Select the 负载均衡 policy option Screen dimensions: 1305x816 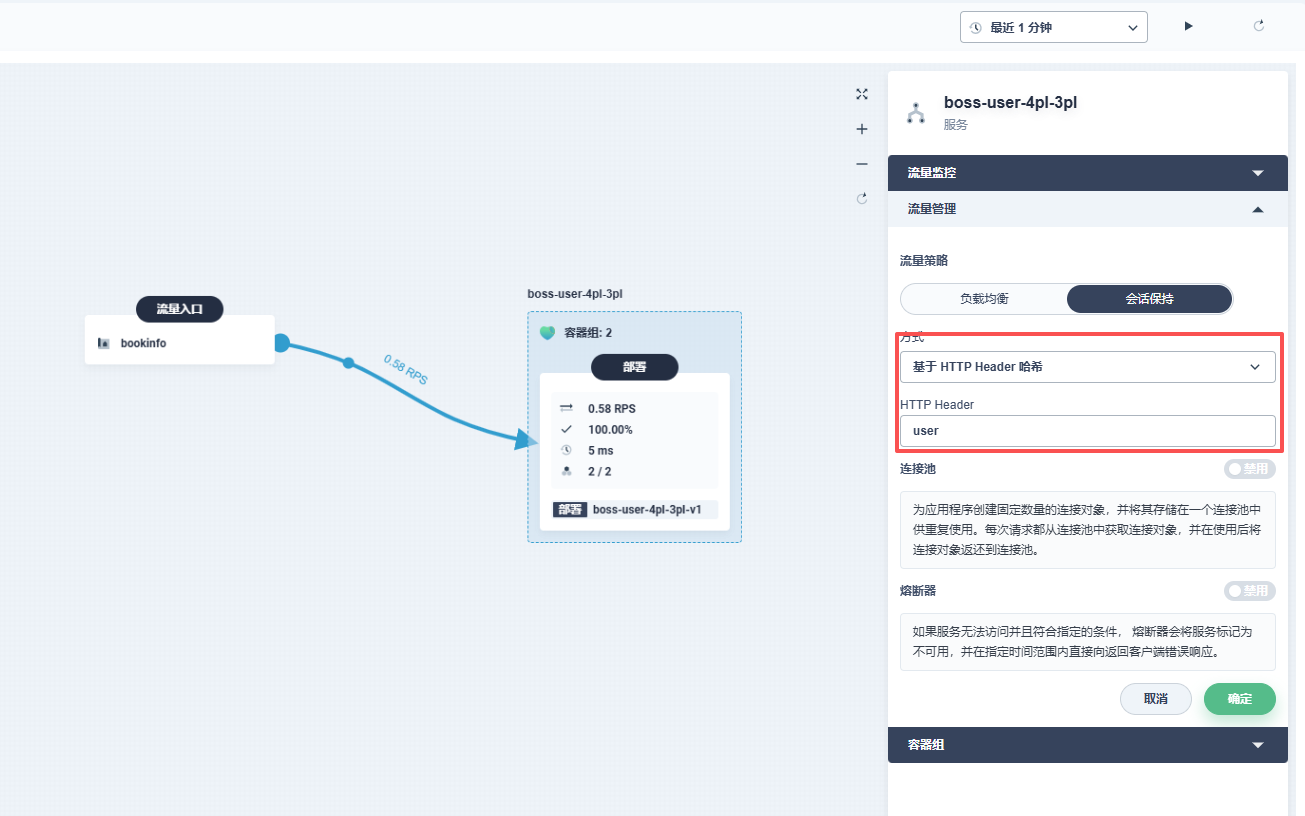984,299
